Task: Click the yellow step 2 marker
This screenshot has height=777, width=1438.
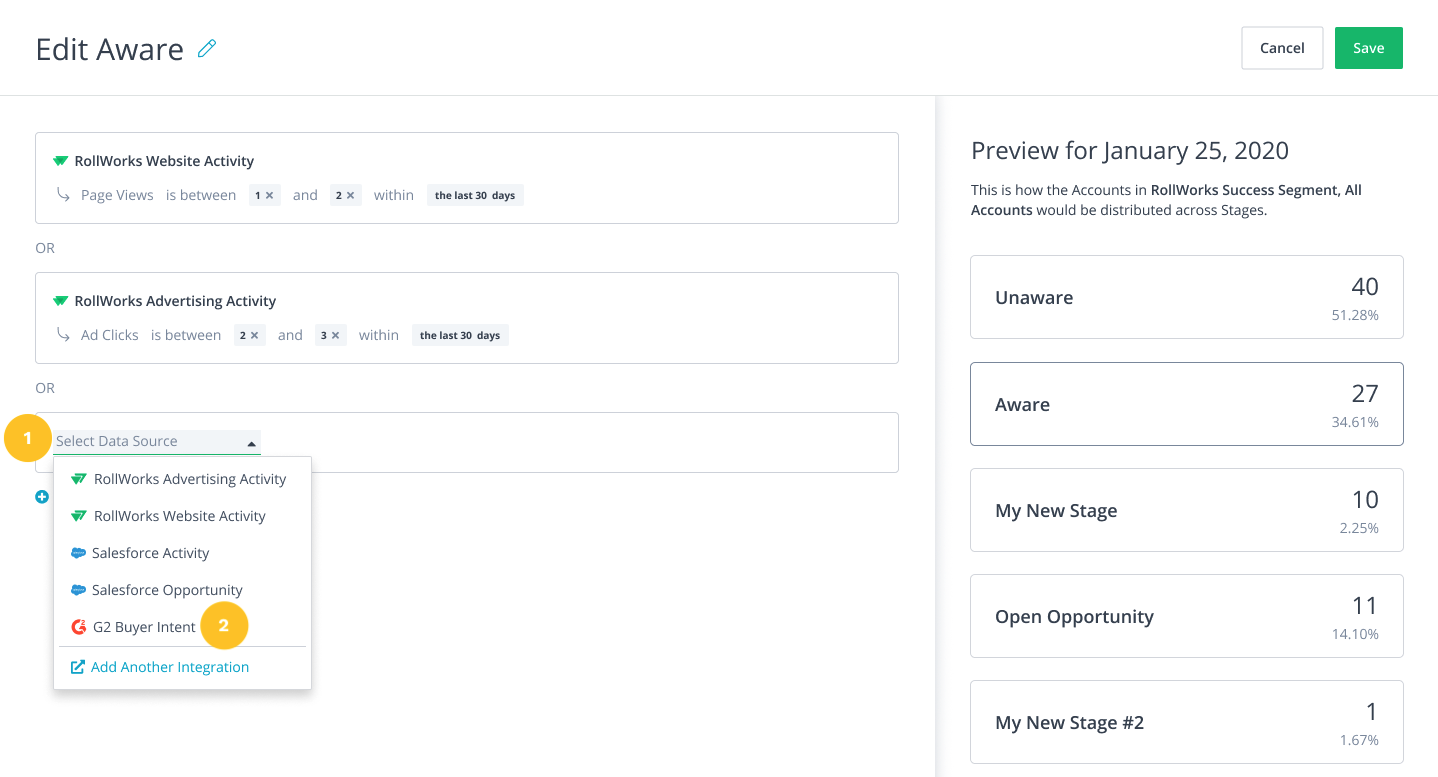Action: pos(224,626)
